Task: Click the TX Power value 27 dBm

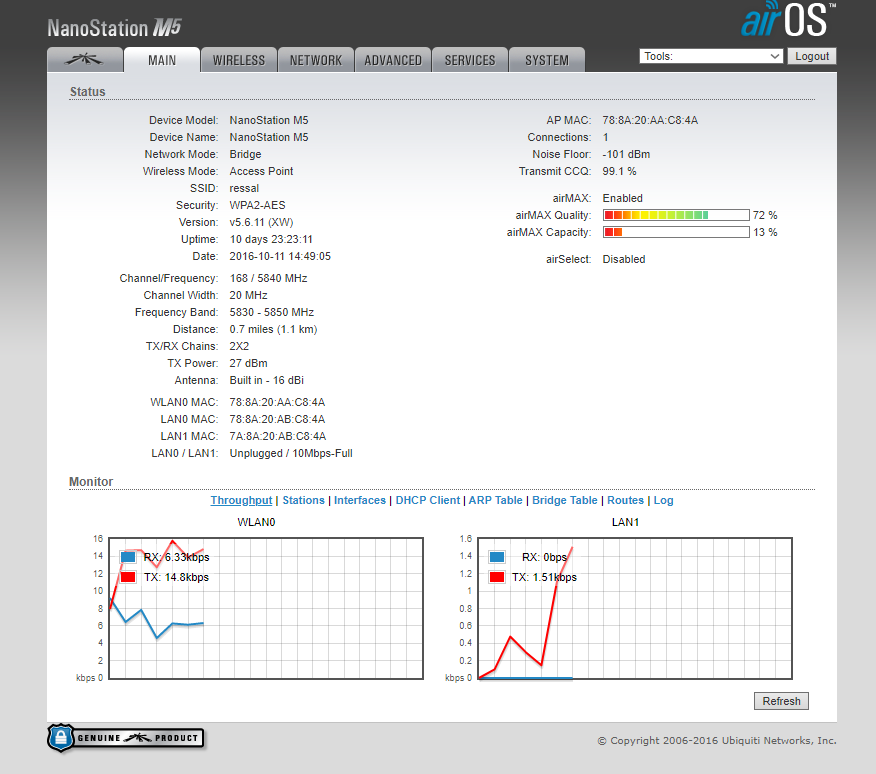Action: coord(249,363)
